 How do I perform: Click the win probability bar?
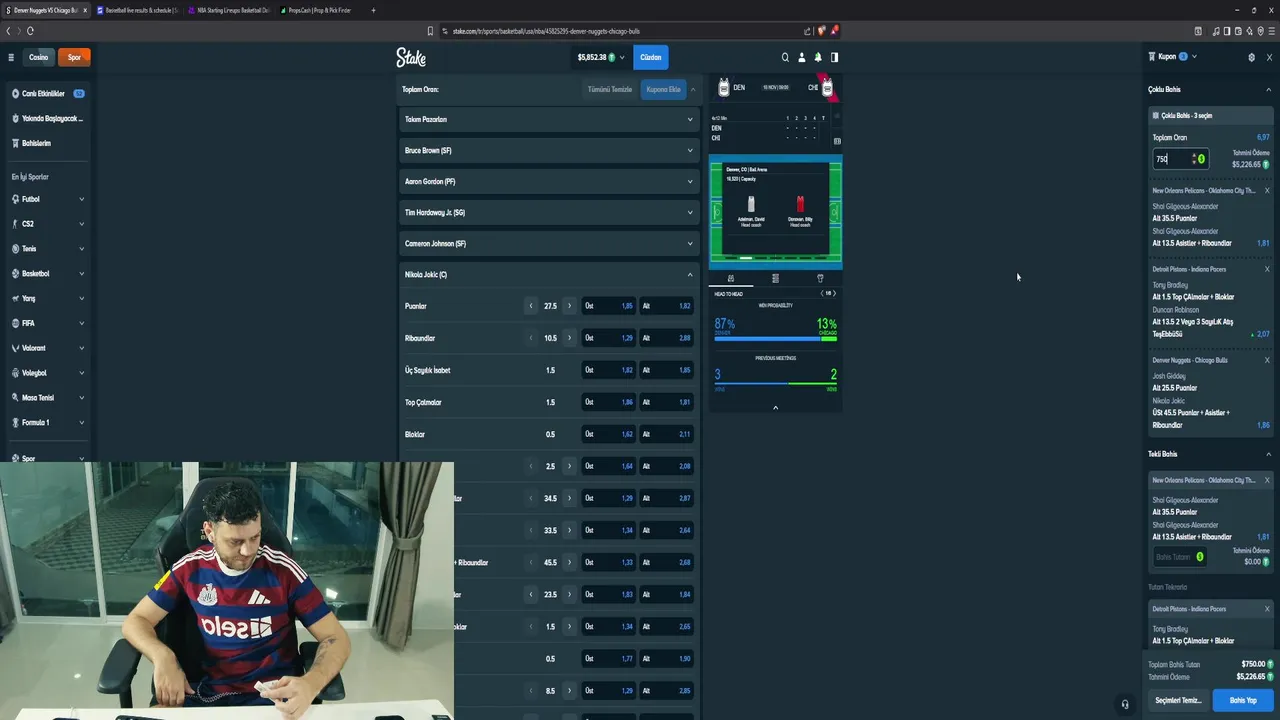point(775,339)
